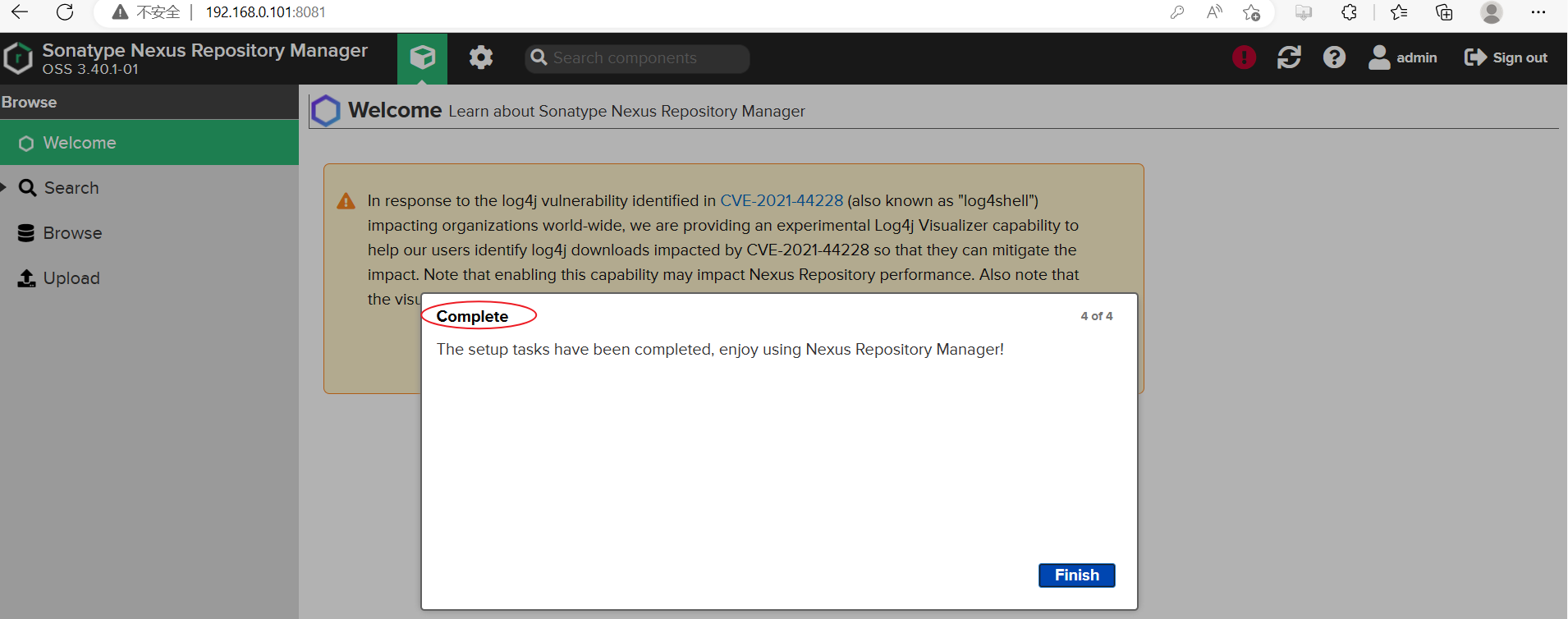Click Sign out

click(1506, 57)
